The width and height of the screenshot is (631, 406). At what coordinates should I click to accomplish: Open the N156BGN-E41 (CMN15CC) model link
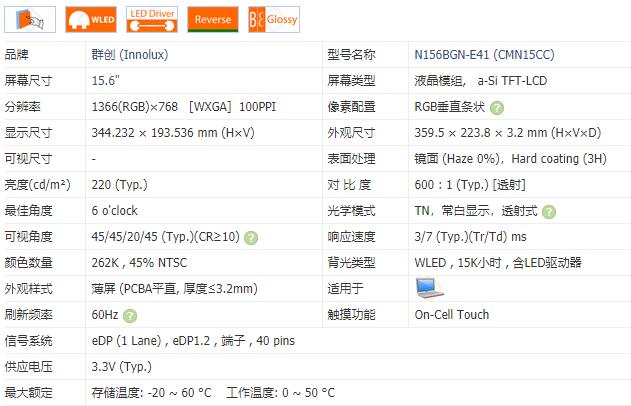click(484, 54)
